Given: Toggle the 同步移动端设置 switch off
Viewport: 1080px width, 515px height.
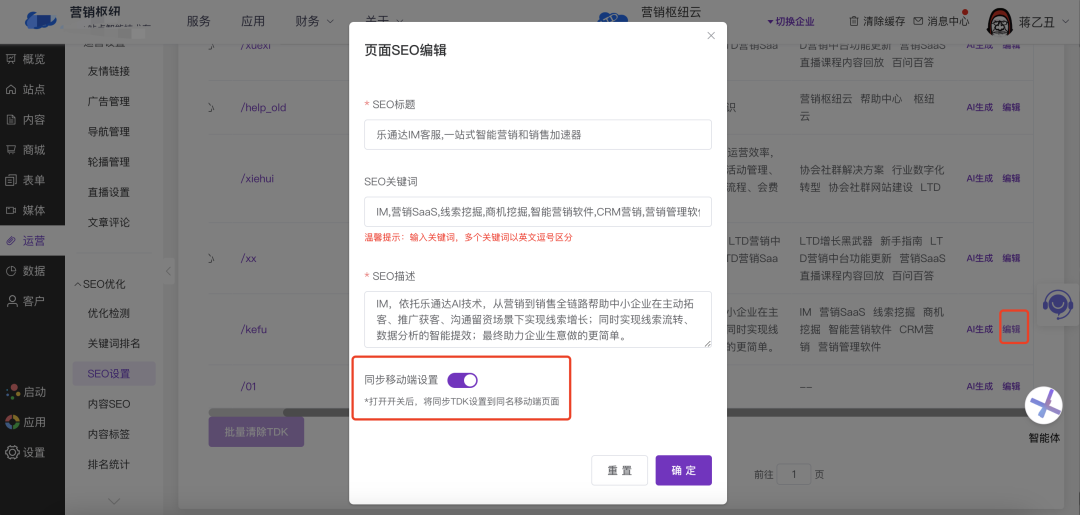Looking at the screenshot, I should [x=462, y=380].
